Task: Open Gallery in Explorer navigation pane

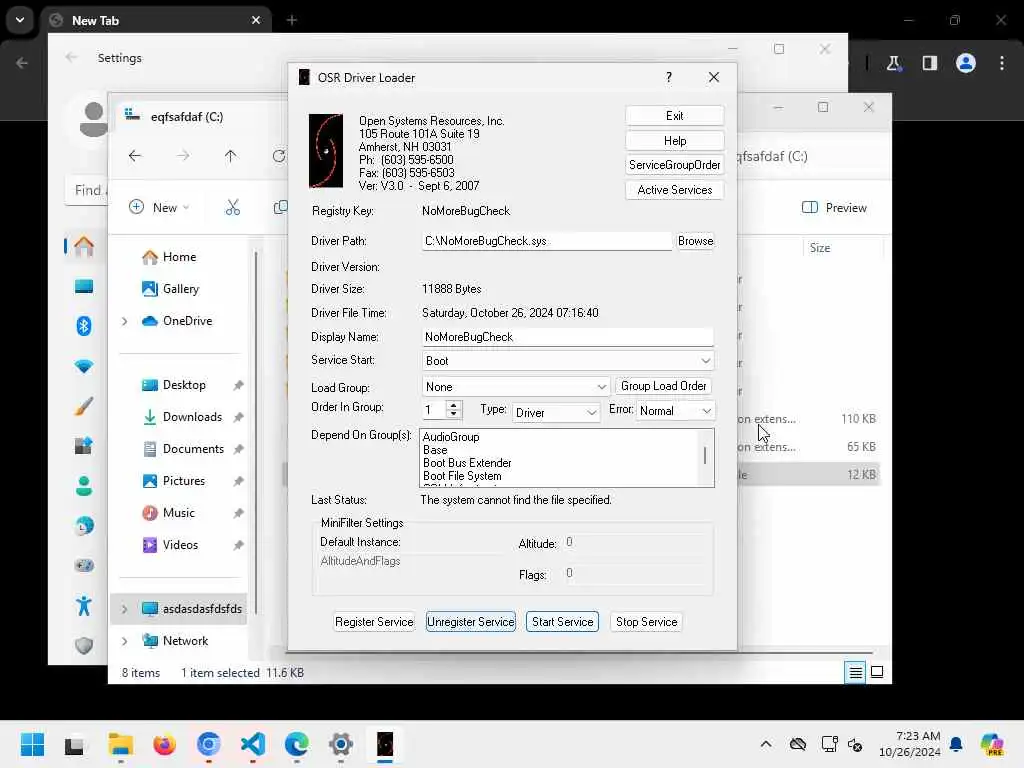Action: (170, 289)
